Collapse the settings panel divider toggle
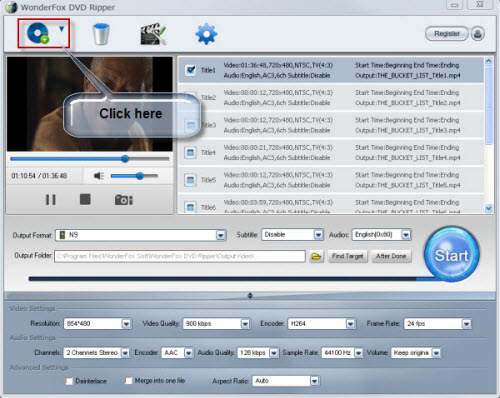Image resolution: width=500 pixels, height=398 pixels. [x=250, y=296]
